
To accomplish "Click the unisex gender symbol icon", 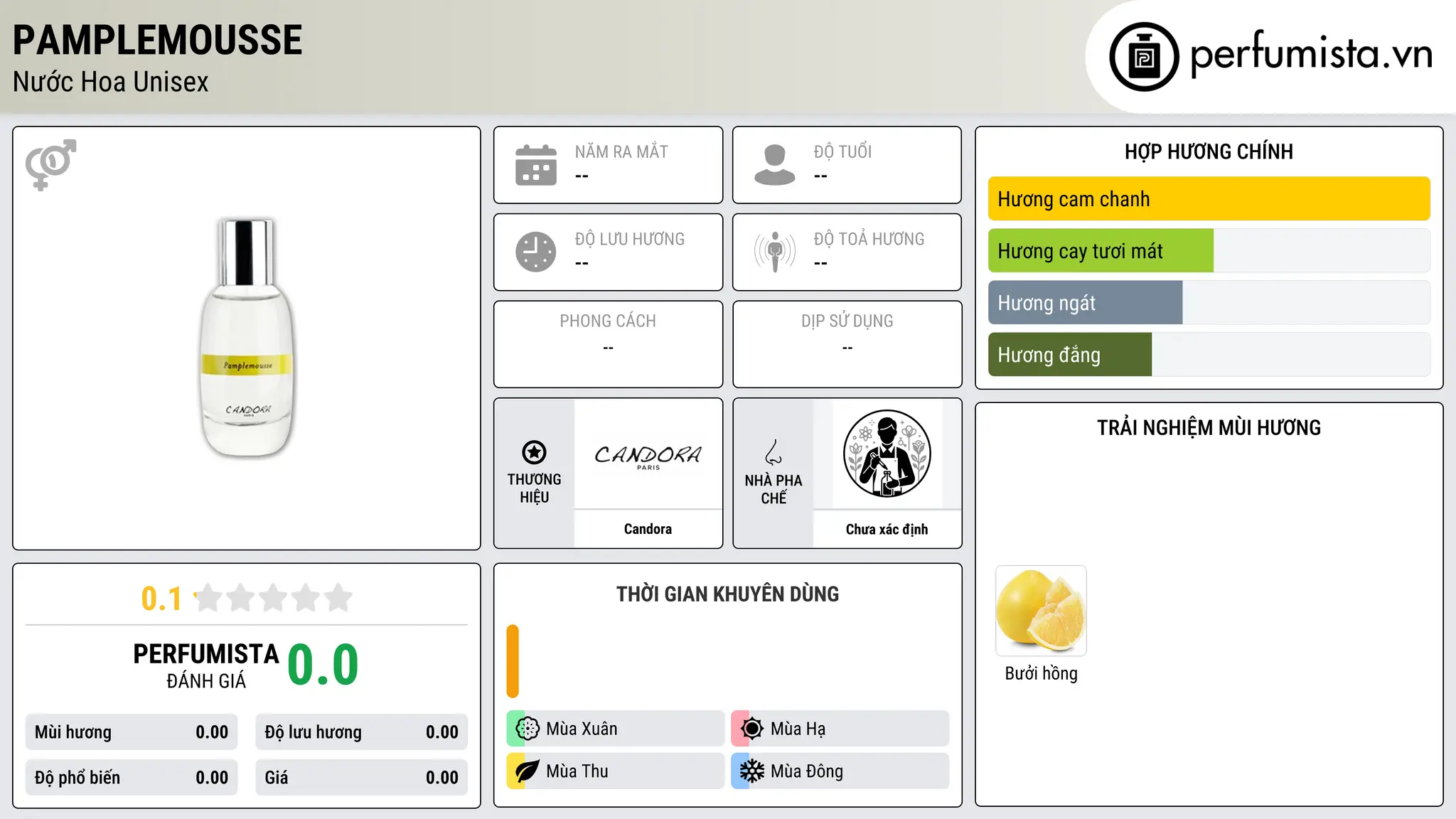I will tap(50, 164).
